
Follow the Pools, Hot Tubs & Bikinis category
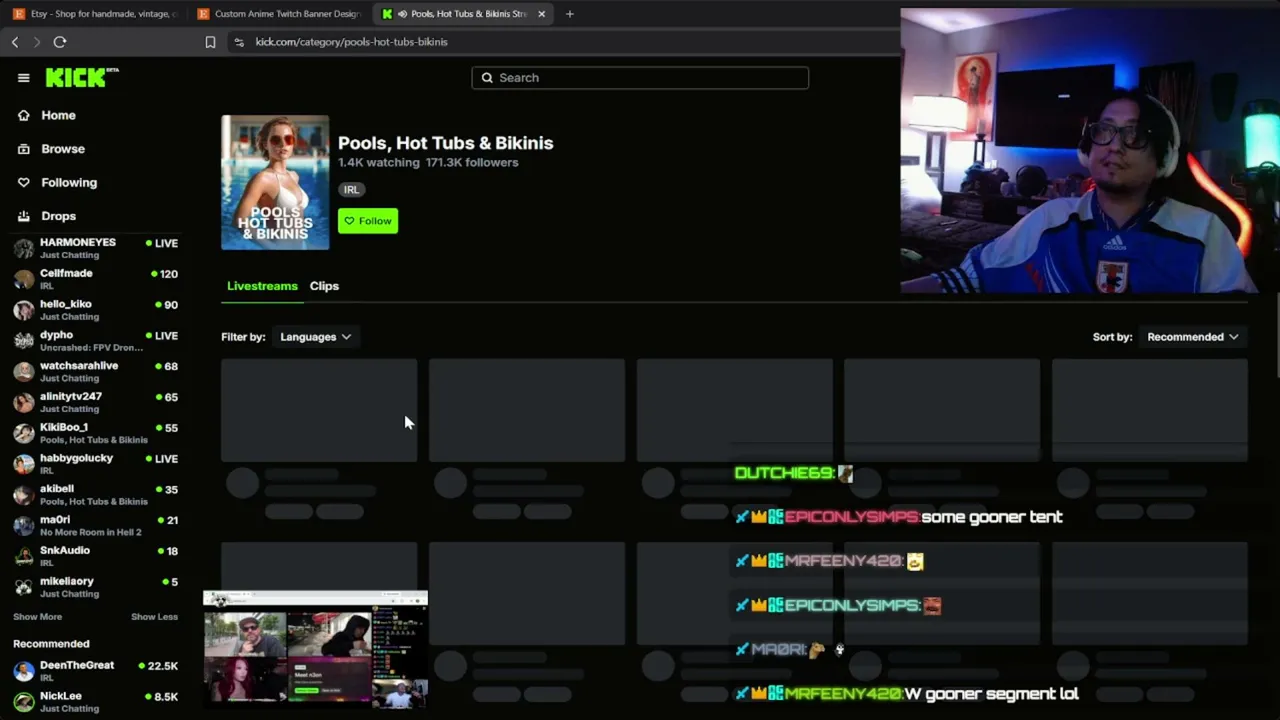(368, 221)
